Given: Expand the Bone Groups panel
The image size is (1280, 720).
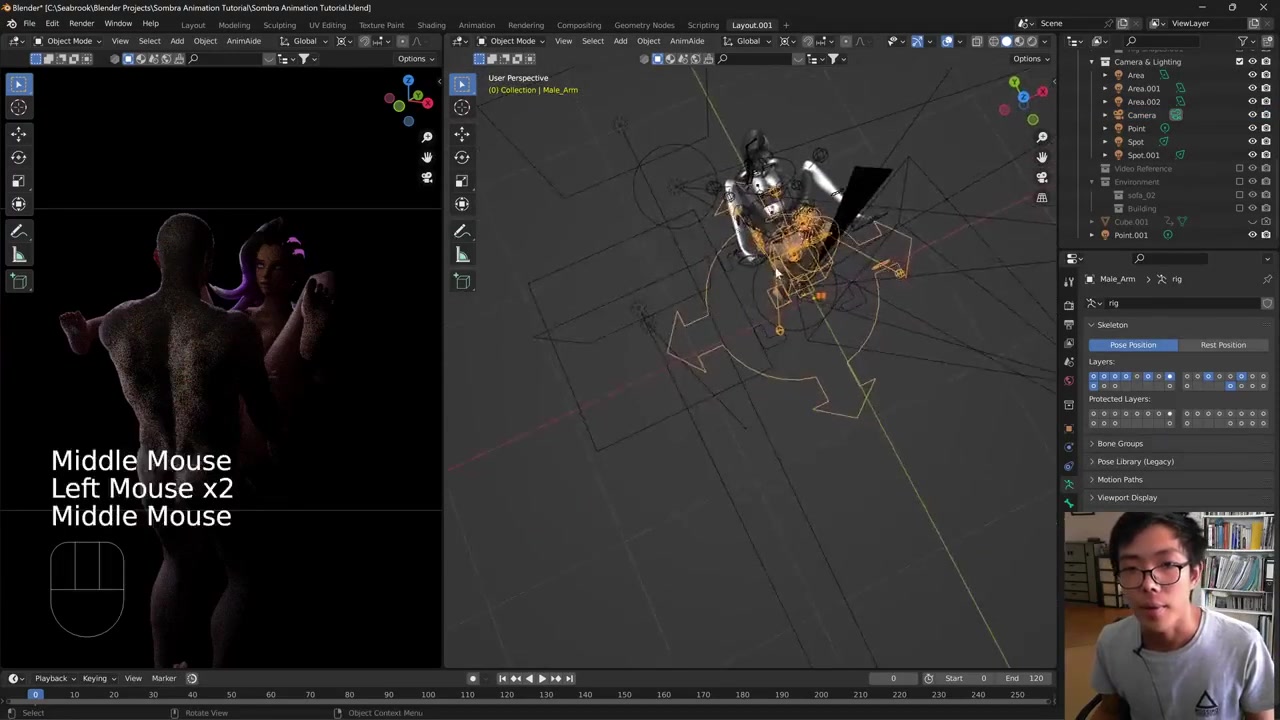Looking at the screenshot, I should pyautogui.click(x=1119, y=443).
